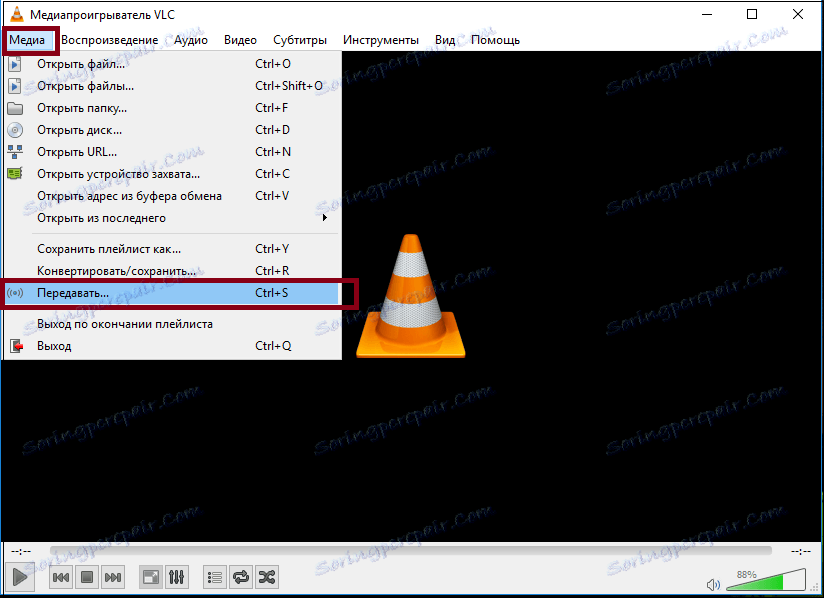Open the extended settings equalizer icon
Viewport: 824px width, 598px height.
pyautogui.click(x=177, y=576)
